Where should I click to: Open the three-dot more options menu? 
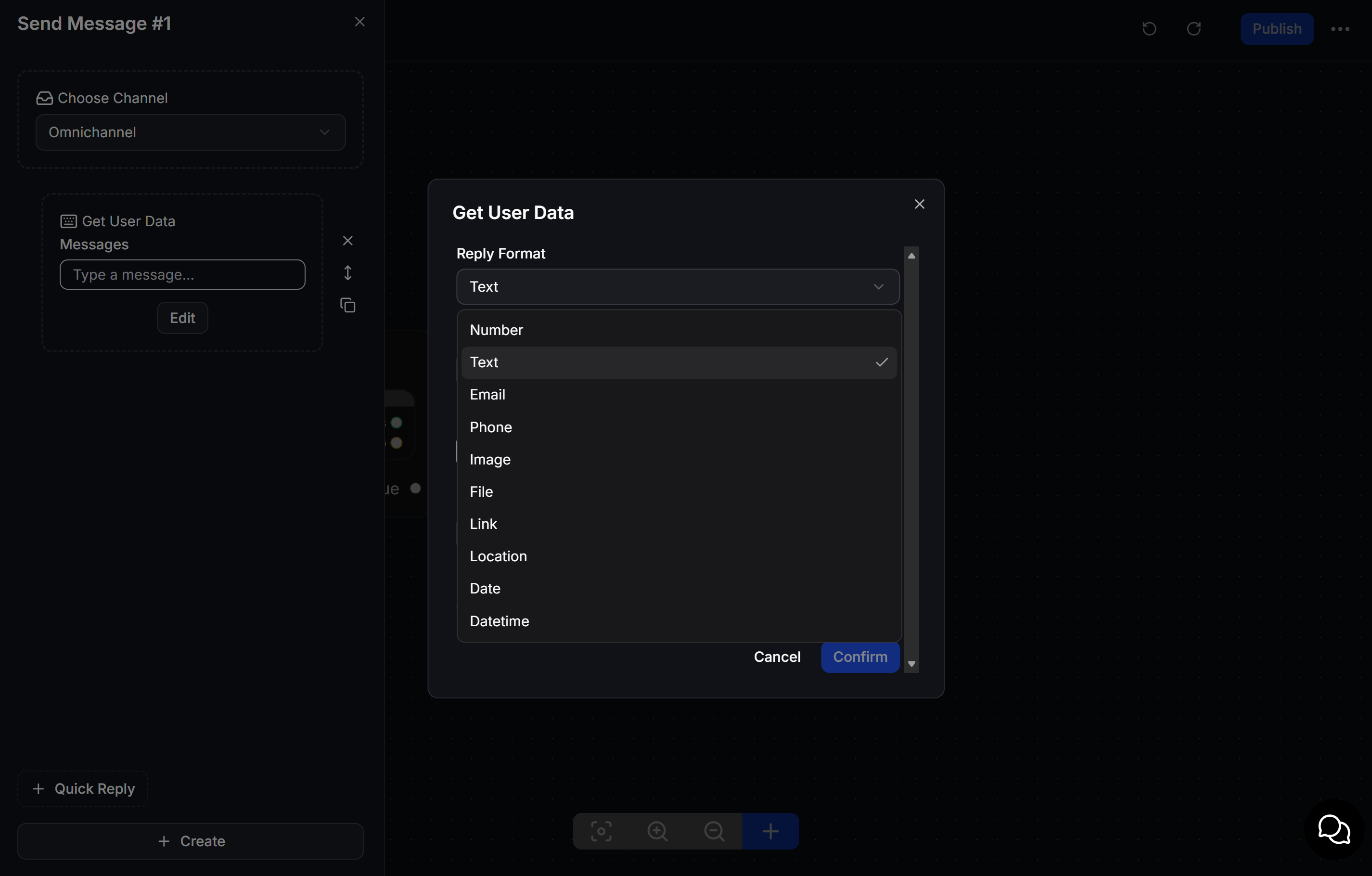click(x=1340, y=29)
